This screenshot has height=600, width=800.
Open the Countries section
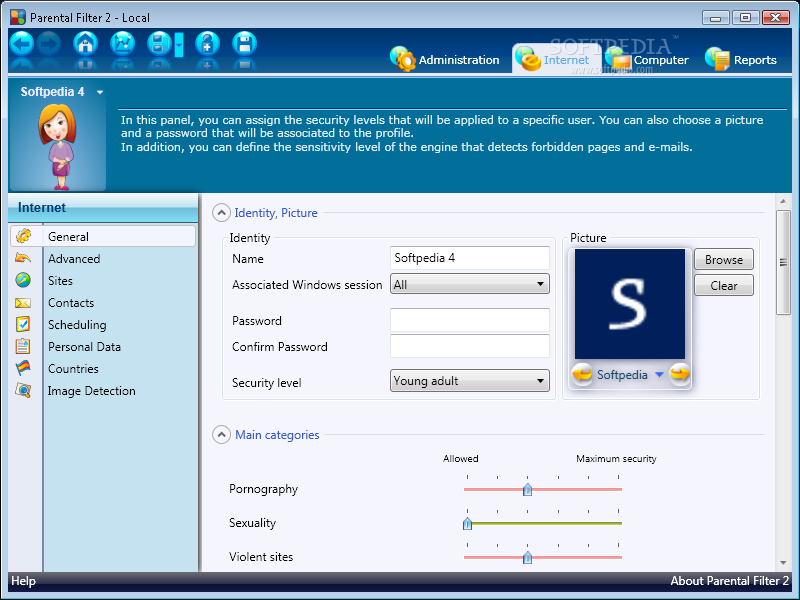tap(73, 368)
